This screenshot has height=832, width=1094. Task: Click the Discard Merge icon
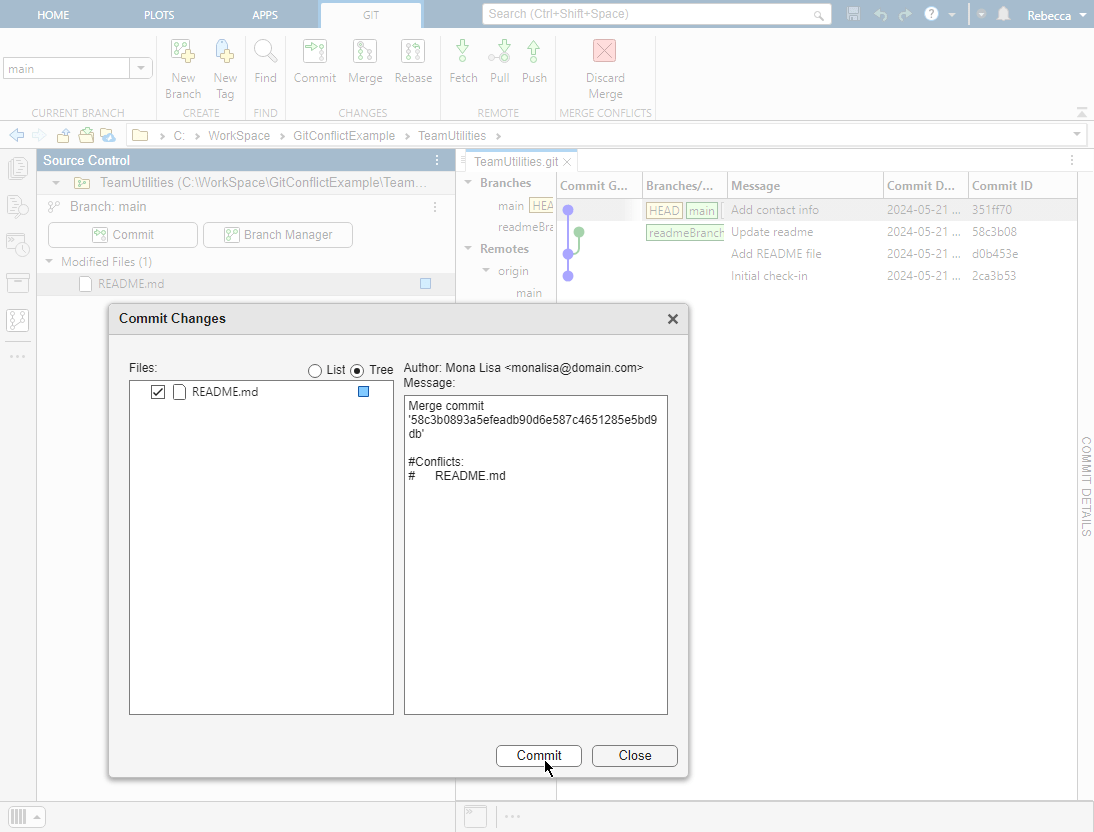coord(604,52)
